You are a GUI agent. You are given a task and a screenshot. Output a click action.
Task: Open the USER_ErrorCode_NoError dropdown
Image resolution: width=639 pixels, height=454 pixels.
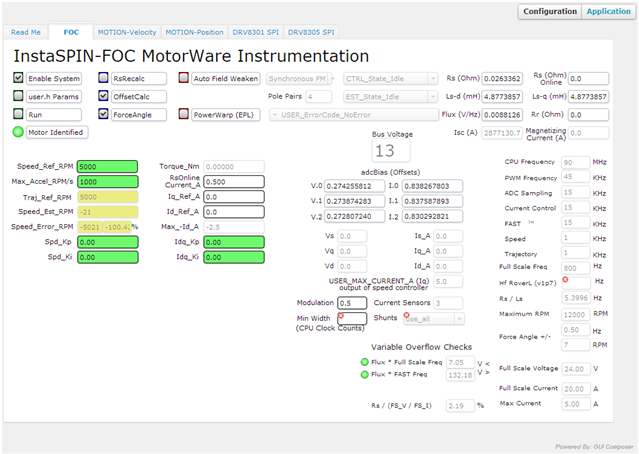(x=354, y=115)
